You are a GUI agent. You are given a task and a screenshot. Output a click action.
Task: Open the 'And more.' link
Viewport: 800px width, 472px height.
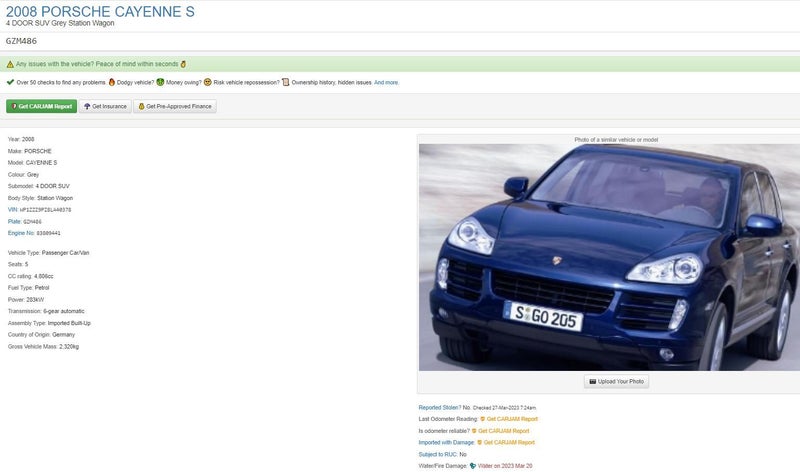click(386, 82)
